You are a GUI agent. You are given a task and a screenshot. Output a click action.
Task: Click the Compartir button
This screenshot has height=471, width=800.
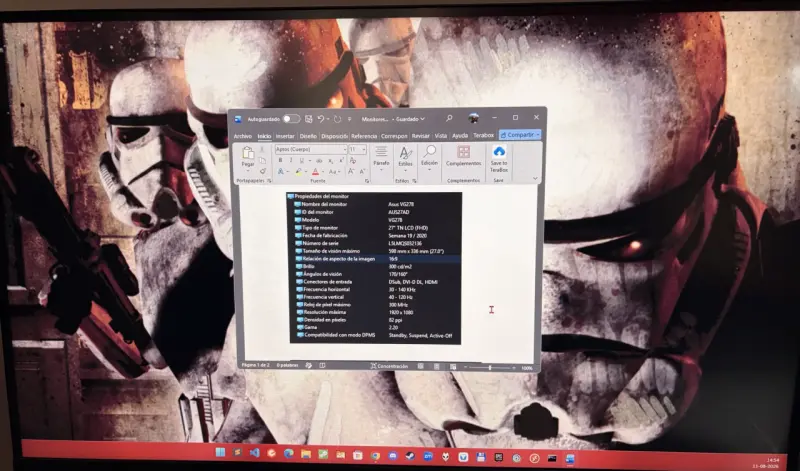point(520,135)
